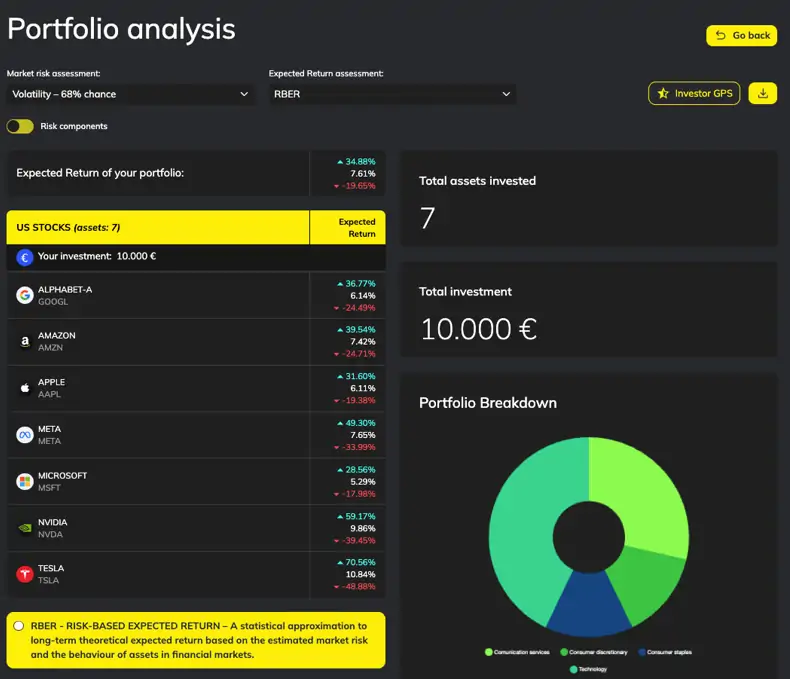
Task: Click the Meta logo icon
Action: pyautogui.click(x=25, y=435)
